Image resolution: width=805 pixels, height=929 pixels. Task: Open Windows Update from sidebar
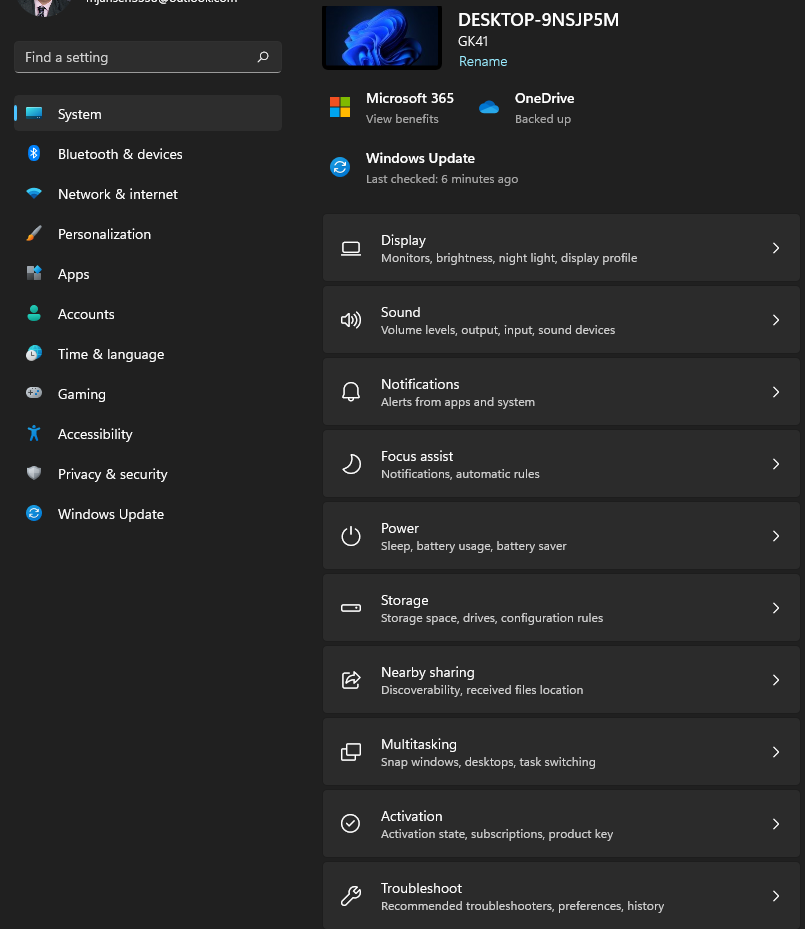click(147, 514)
